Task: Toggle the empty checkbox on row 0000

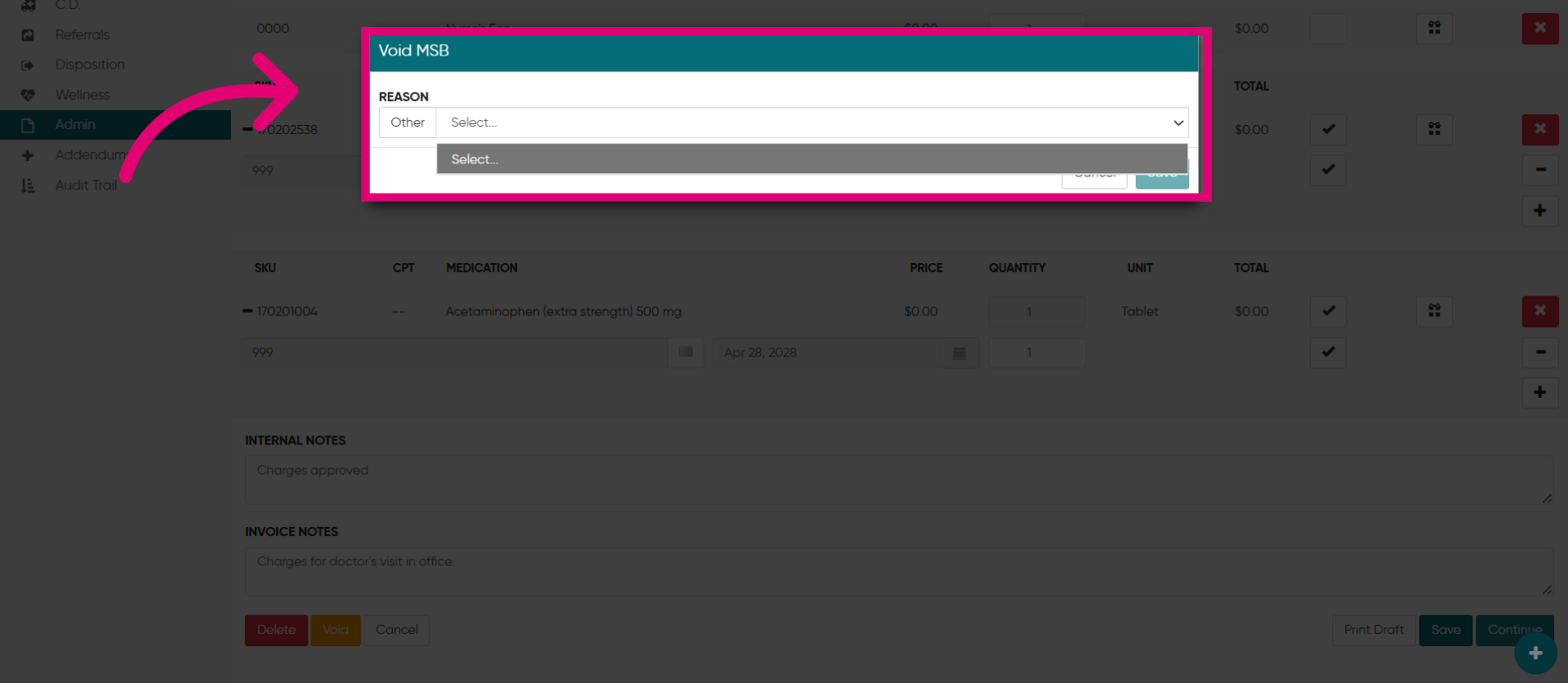Action: pyautogui.click(x=1328, y=29)
